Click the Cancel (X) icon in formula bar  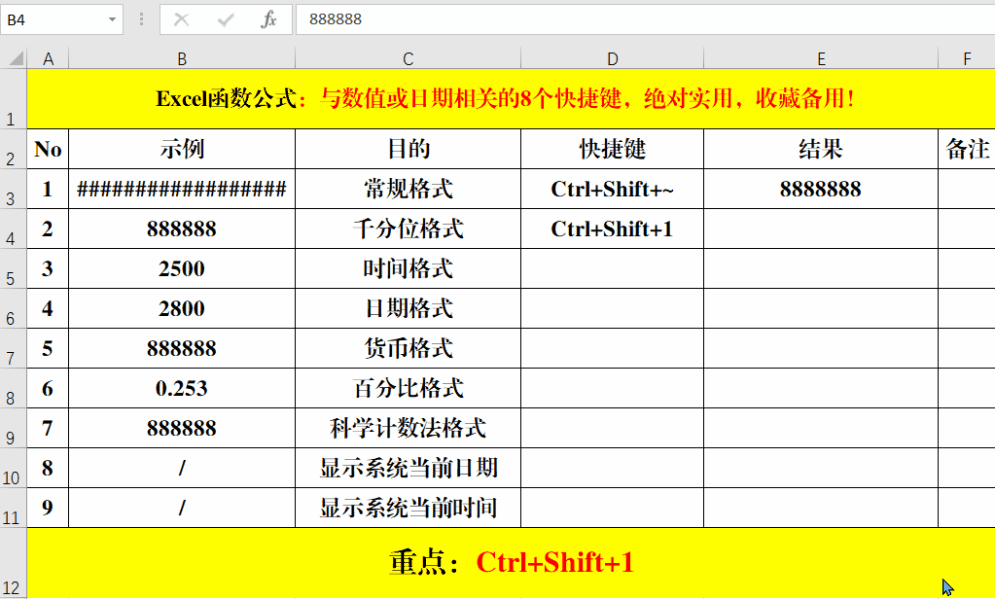[x=181, y=20]
